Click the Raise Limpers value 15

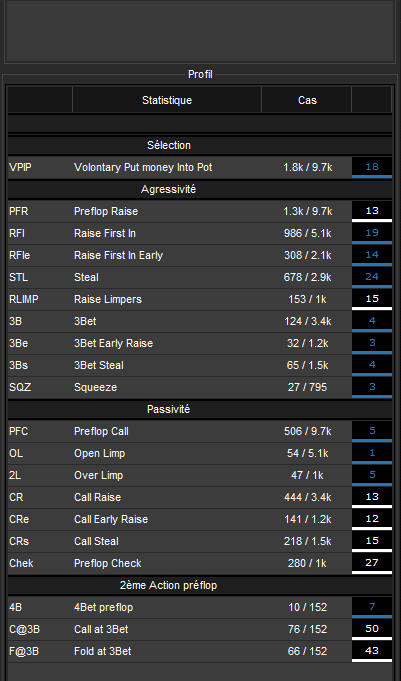coord(372,299)
